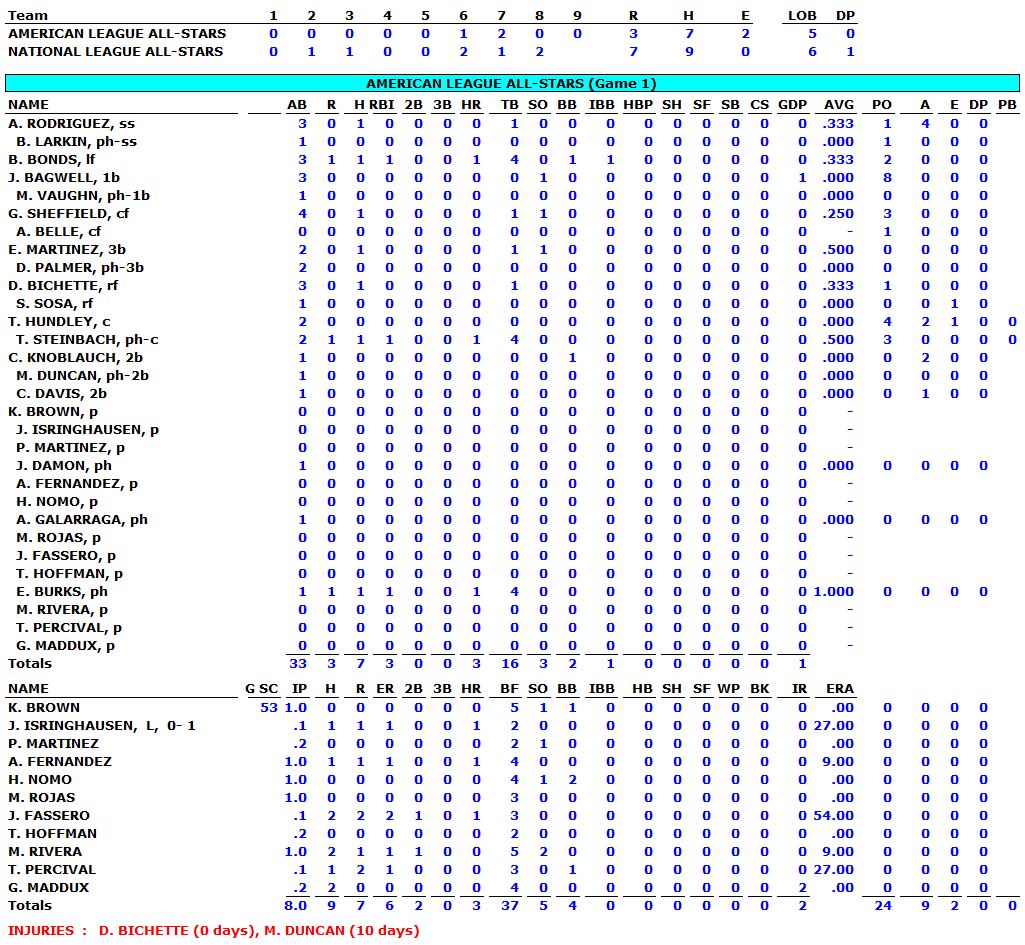Click T. PERCIVAL in pitching table
This screenshot has width=1025, height=945.
(x=52, y=870)
